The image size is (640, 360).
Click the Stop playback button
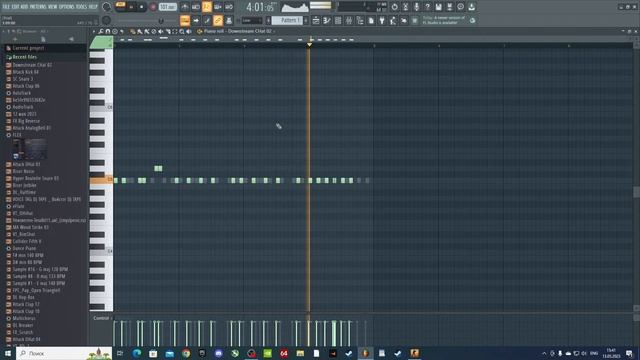tap(142, 7)
